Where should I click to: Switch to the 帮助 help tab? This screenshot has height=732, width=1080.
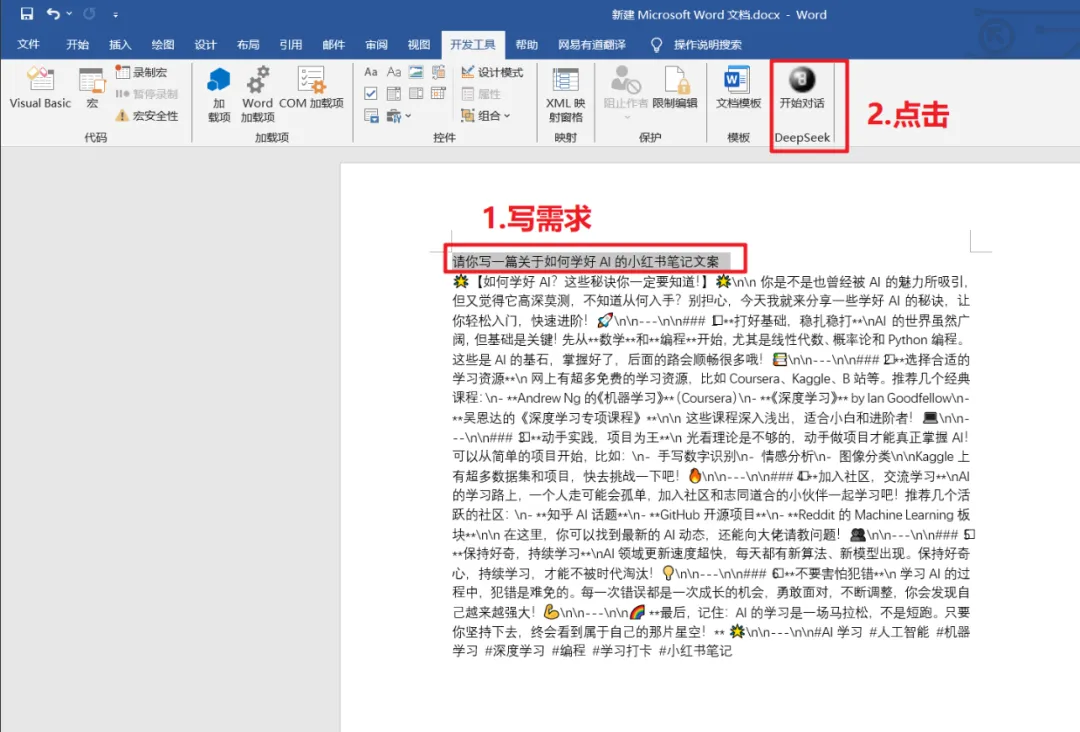(526, 45)
